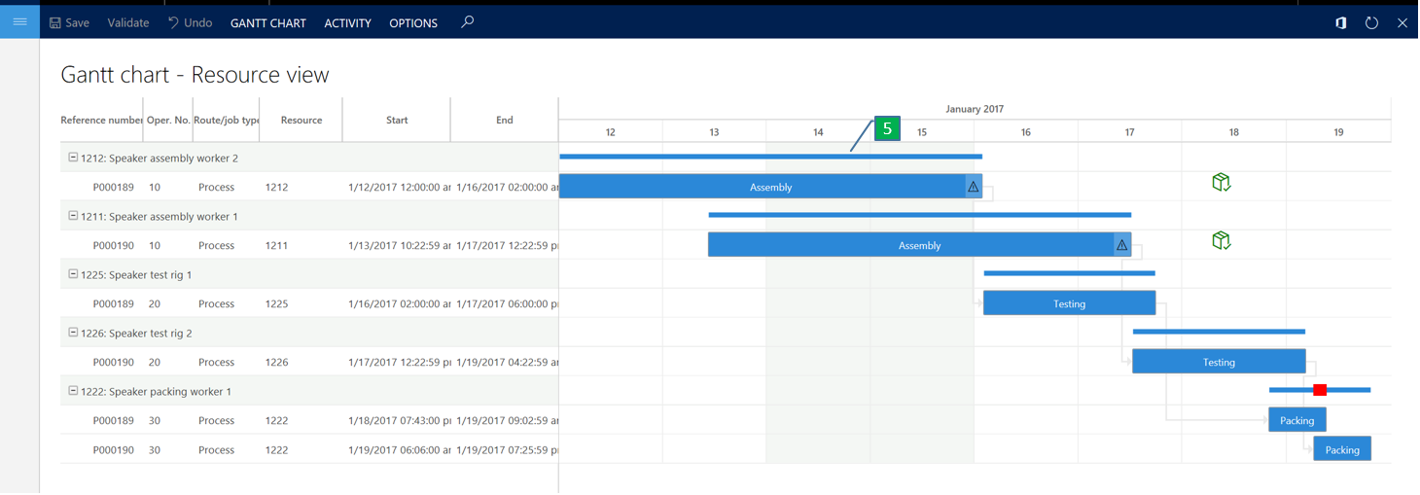Open the hamburger navigation menu
Viewport: 1420px width, 495px height.
(x=20, y=22)
